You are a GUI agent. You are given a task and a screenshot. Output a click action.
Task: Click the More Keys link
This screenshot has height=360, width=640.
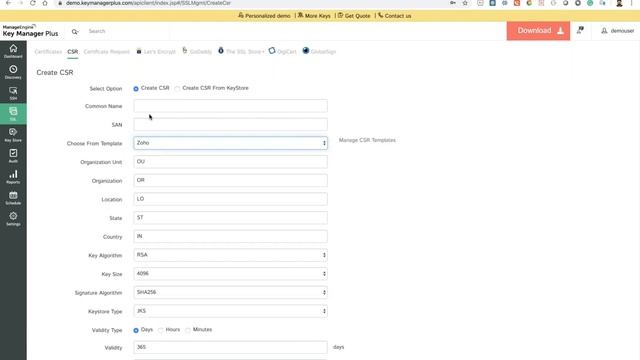[x=314, y=16]
